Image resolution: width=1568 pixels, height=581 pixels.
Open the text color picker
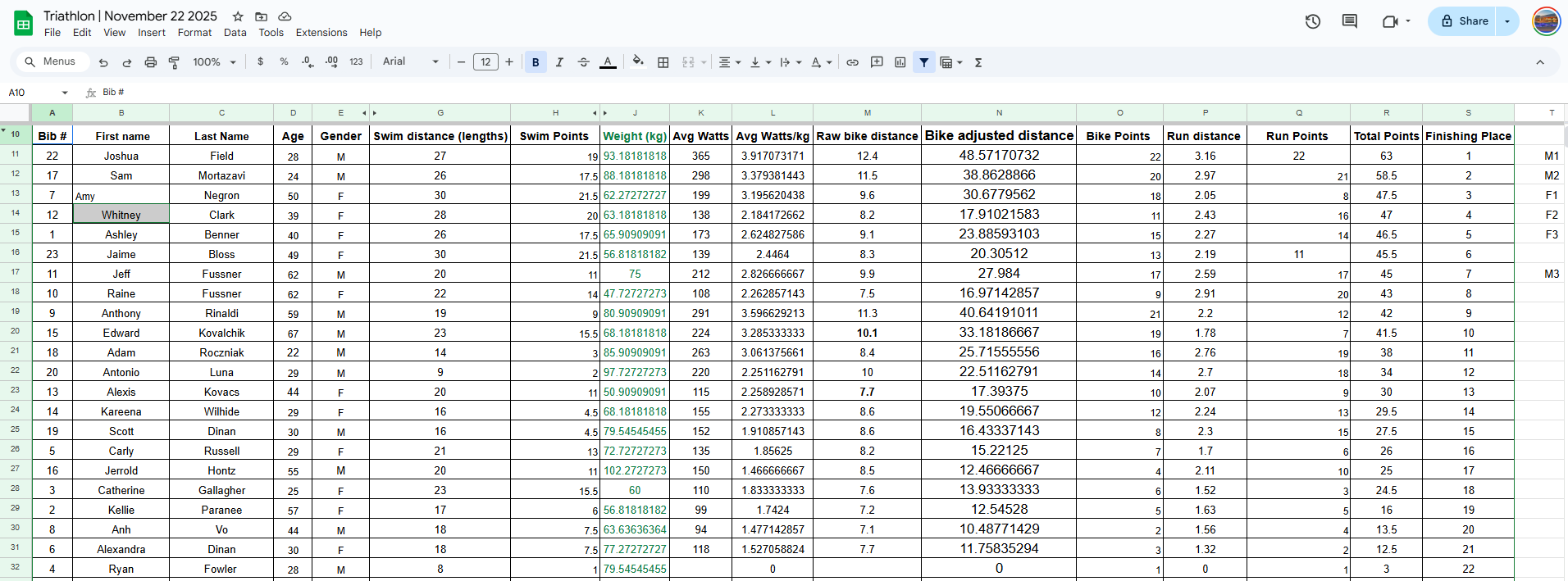click(608, 62)
